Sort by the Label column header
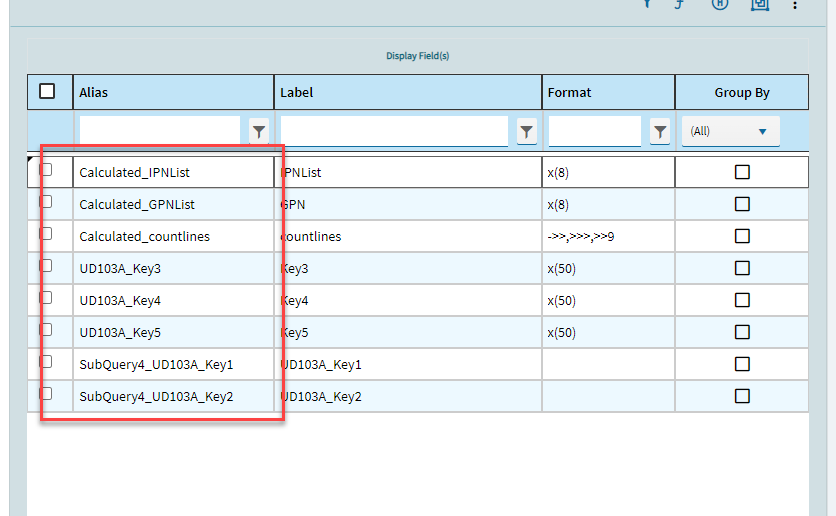The width and height of the screenshot is (836, 516). point(408,92)
